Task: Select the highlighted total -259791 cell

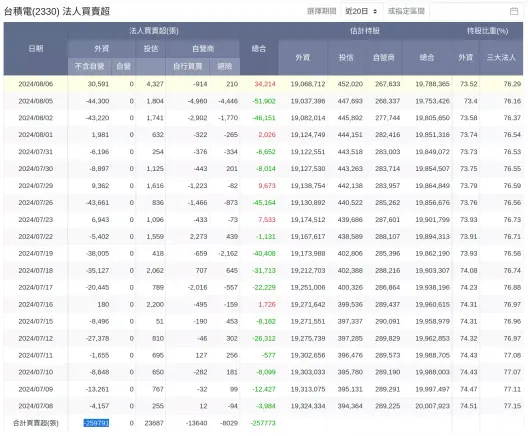Action: [96, 423]
